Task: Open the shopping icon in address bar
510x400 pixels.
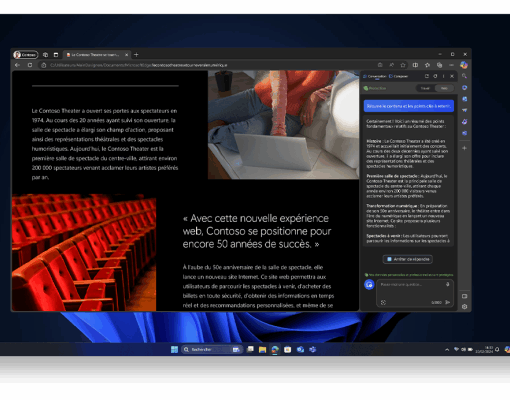Action: (380, 65)
